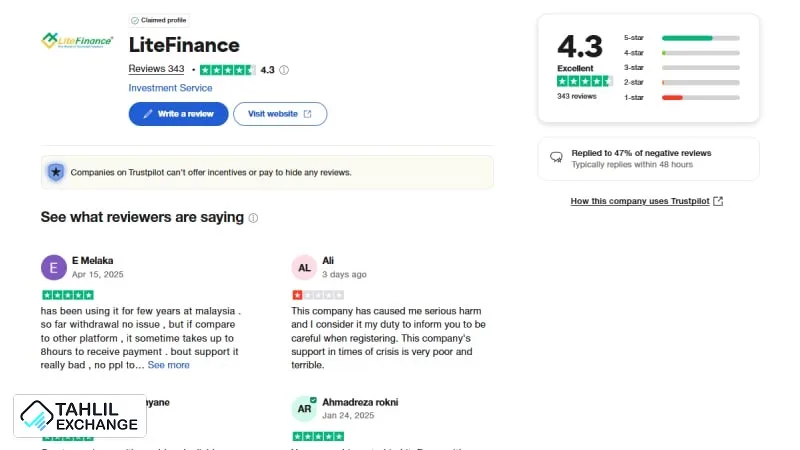
Task: Open the Reviews 343 link
Action: 156,70
